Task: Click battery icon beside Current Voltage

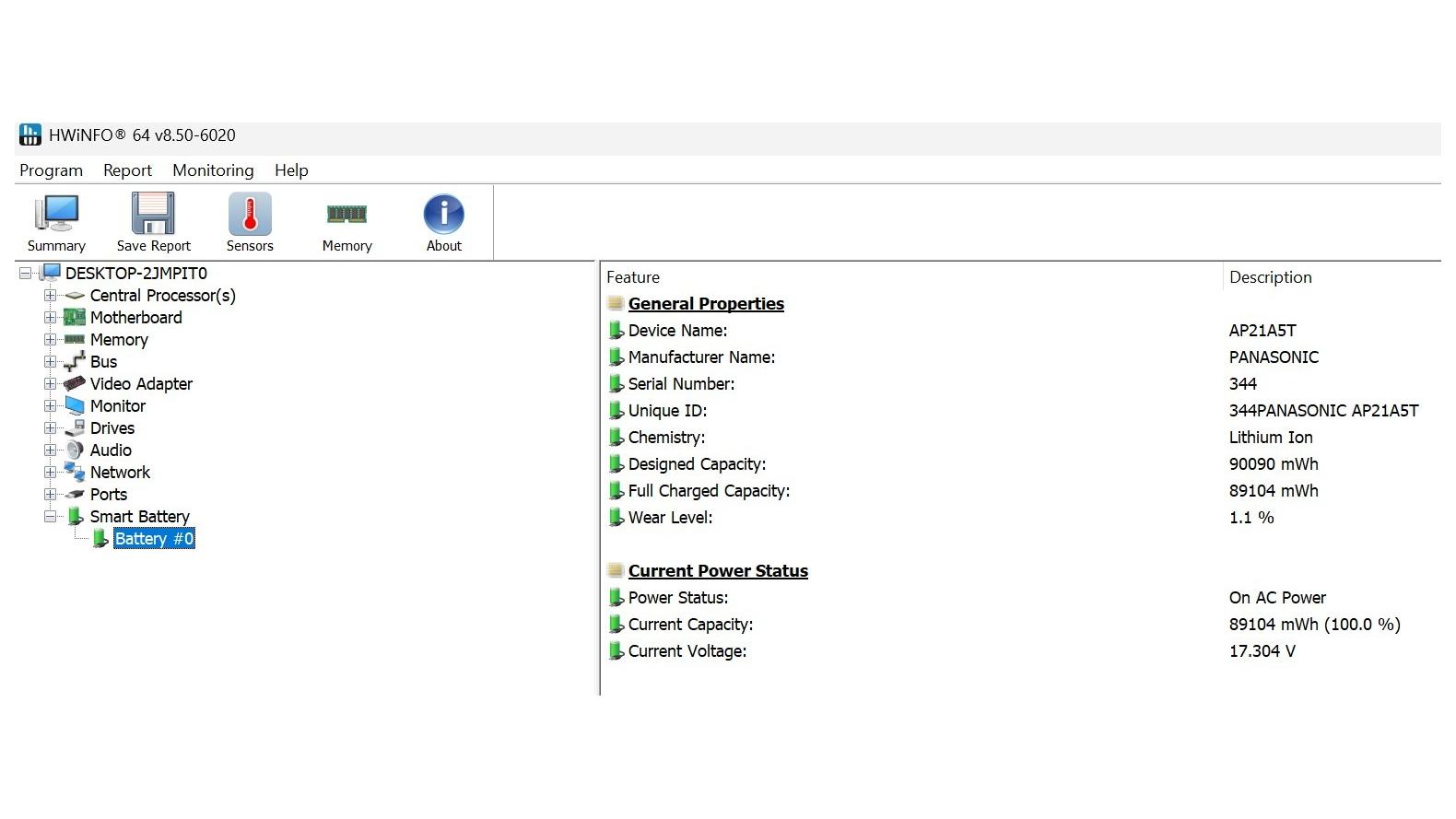Action: pyautogui.click(x=616, y=650)
